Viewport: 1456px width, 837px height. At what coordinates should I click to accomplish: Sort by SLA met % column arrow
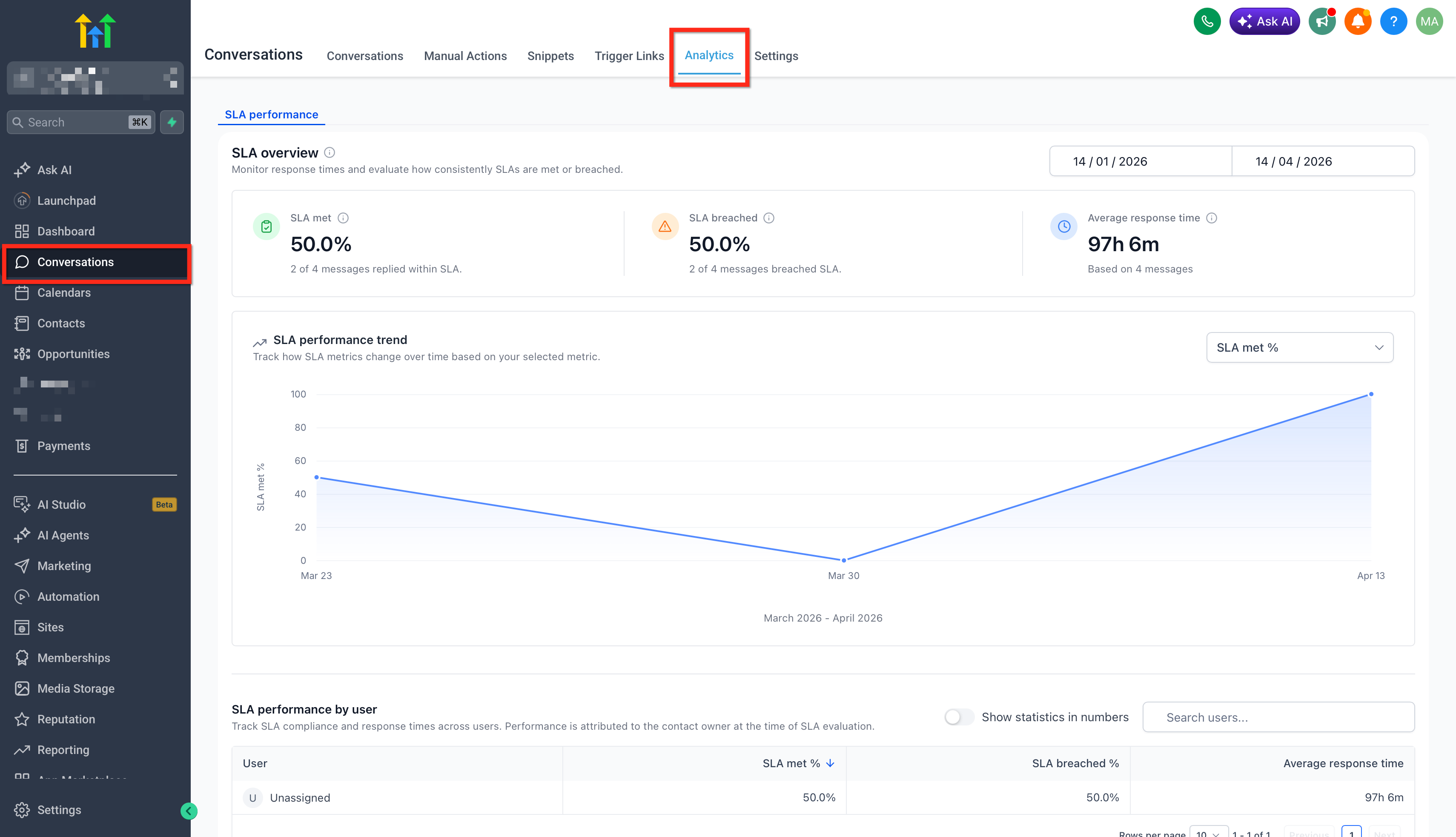(830, 763)
